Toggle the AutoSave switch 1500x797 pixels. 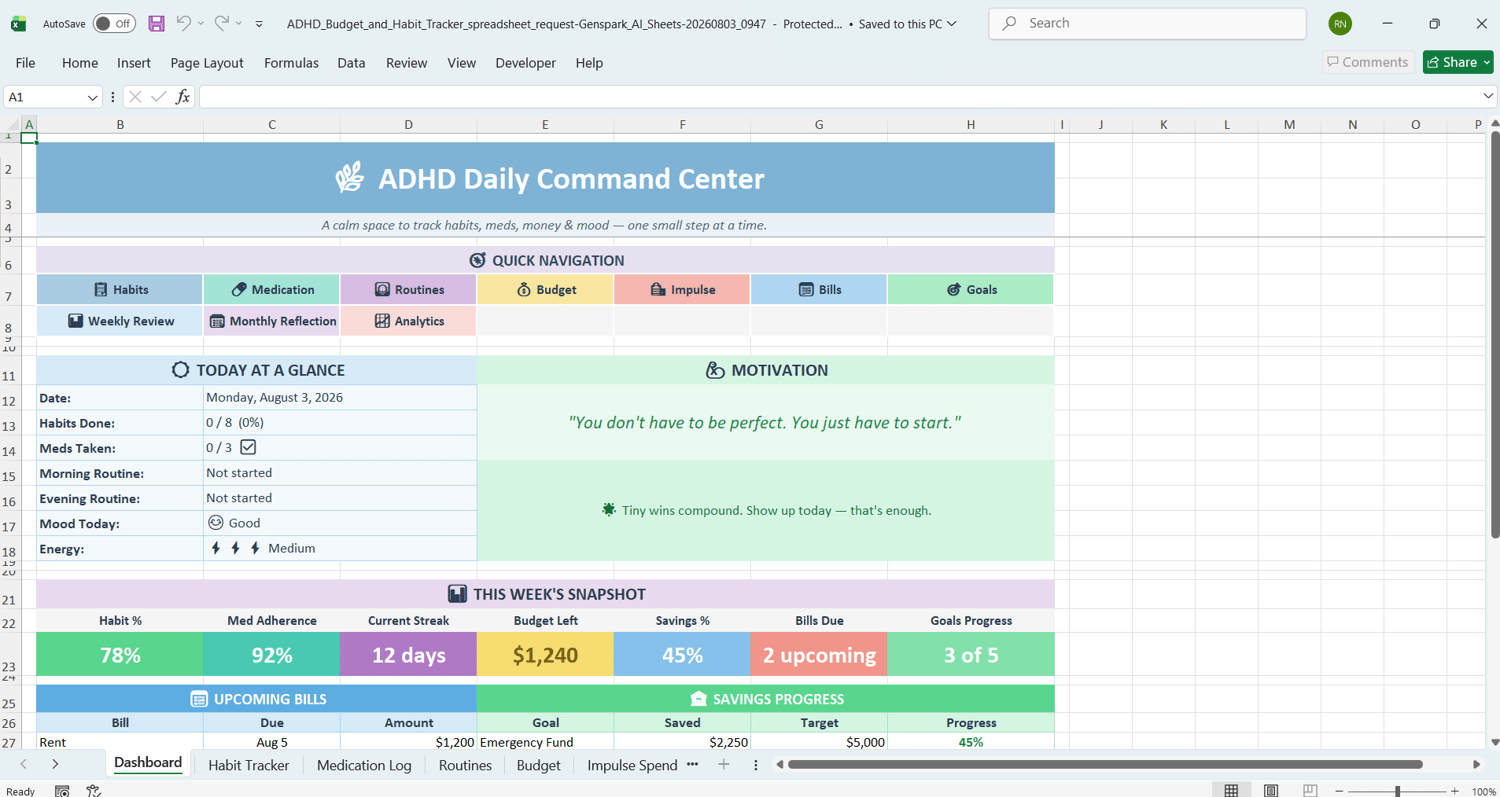(x=114, y=23)
